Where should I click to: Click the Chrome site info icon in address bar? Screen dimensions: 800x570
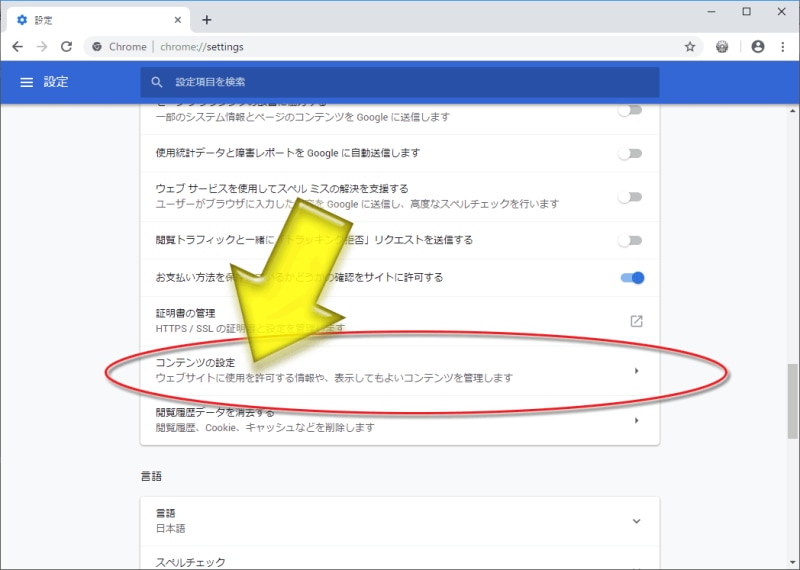point(97,47)
